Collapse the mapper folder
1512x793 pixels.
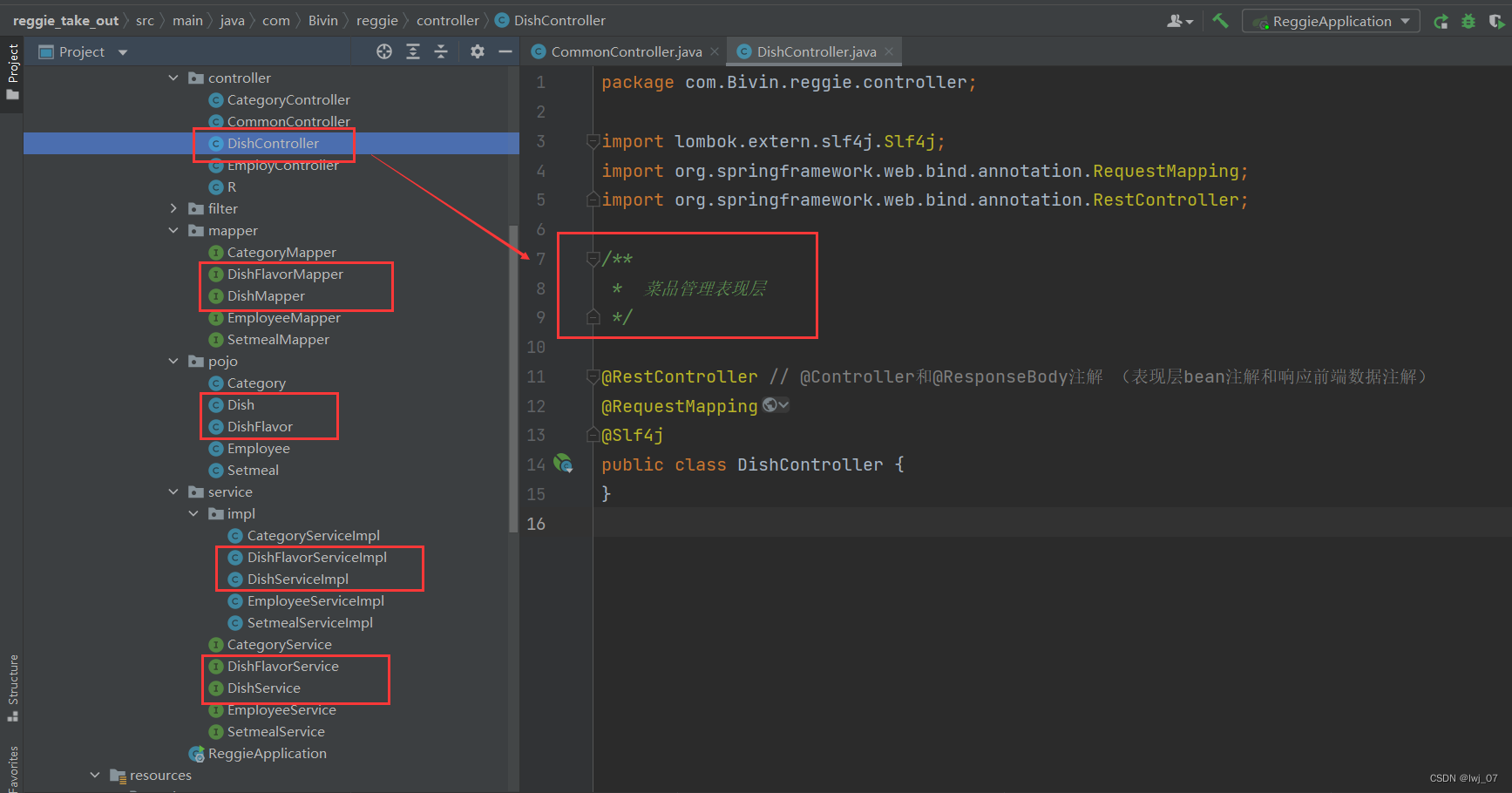click(x=173, y=230)
